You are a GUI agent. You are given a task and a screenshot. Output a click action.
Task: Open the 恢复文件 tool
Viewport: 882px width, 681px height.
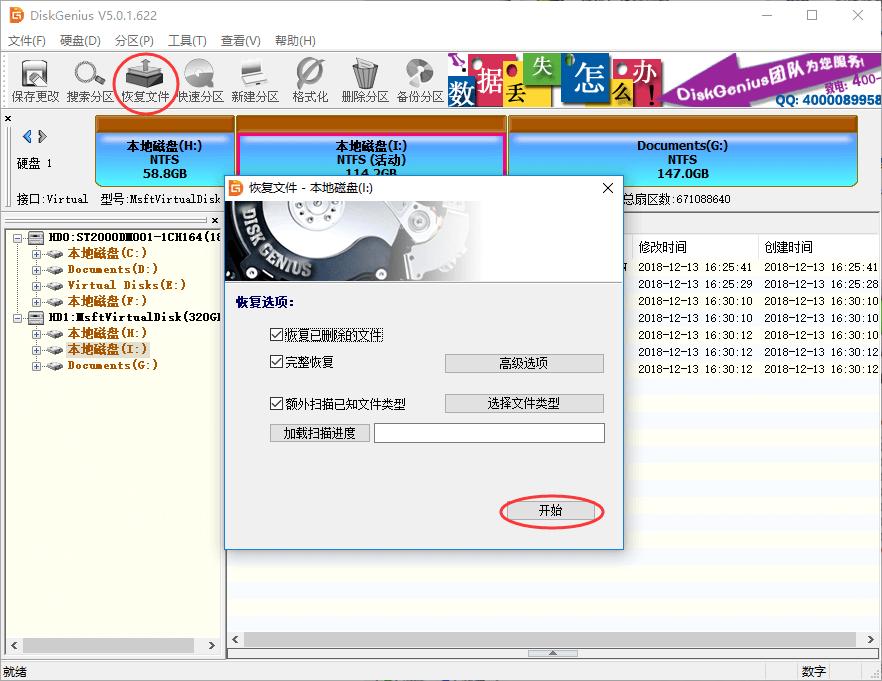tap(145, 80)
